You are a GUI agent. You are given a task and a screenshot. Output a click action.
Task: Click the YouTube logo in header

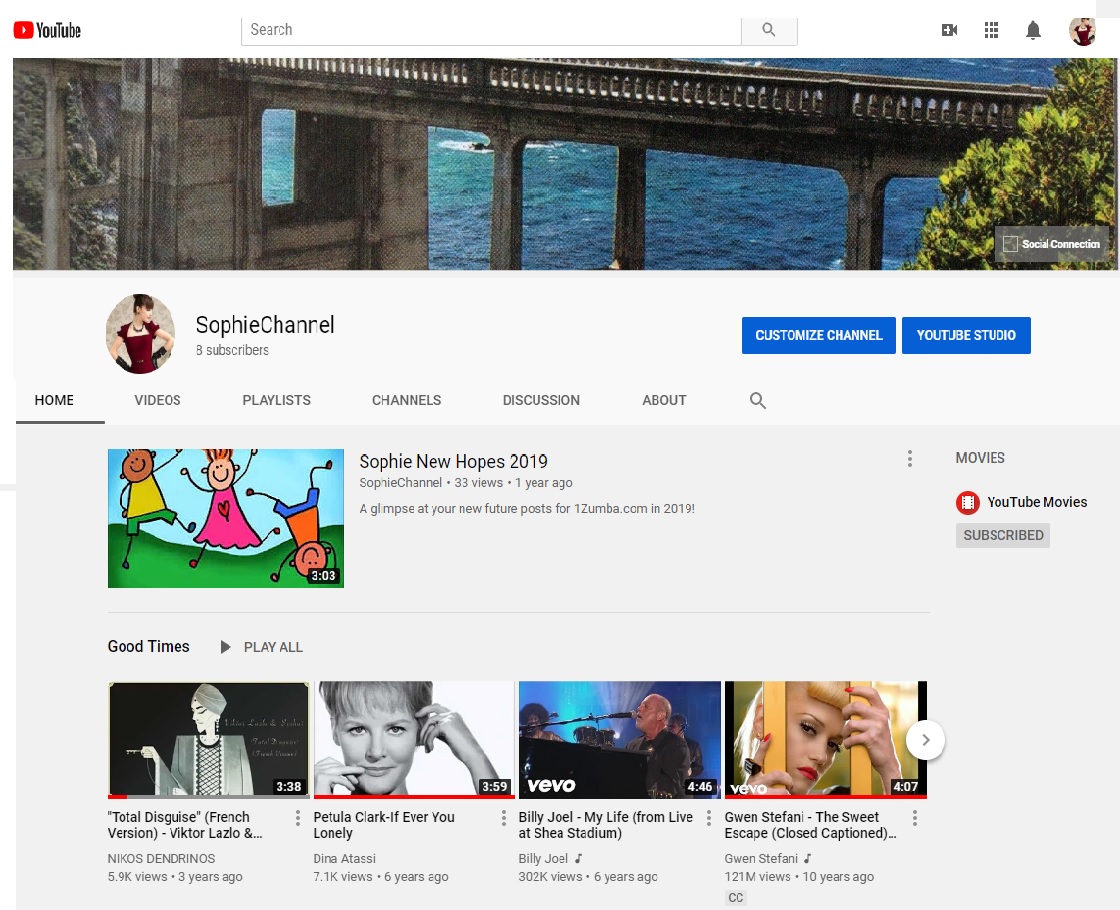tap(47, 30)
